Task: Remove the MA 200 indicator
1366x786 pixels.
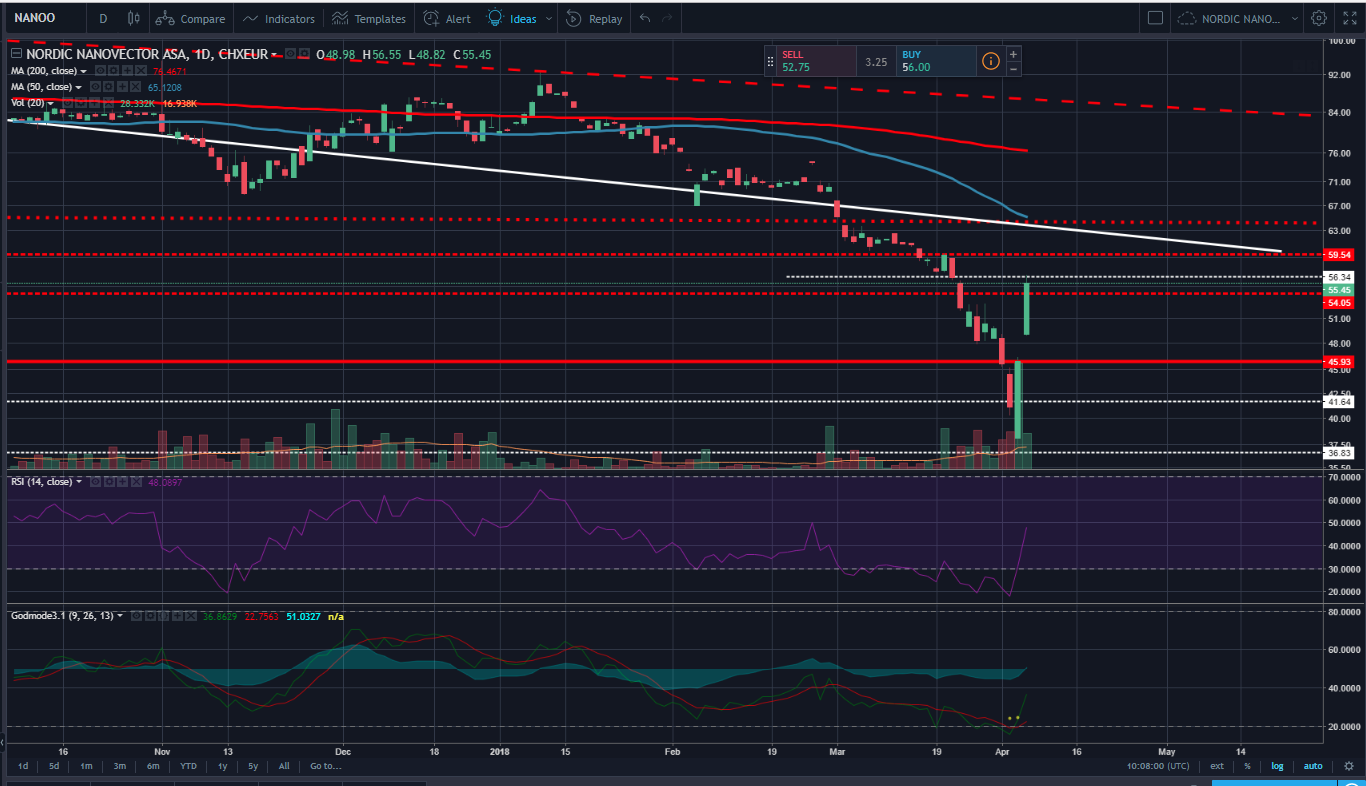Action: [x=141, y=71]
